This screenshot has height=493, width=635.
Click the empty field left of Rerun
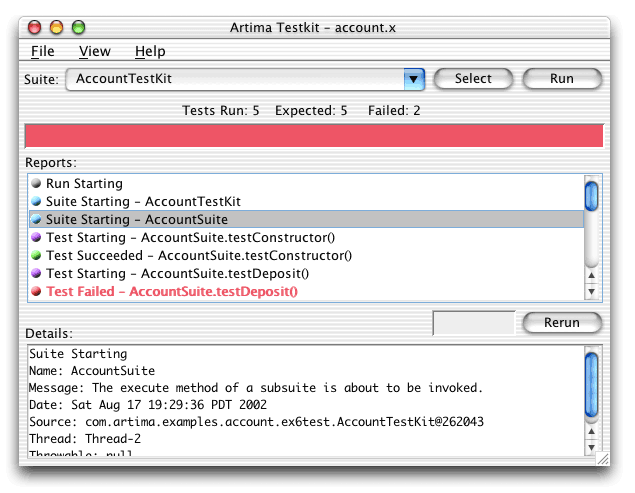(x=474, y=323)
